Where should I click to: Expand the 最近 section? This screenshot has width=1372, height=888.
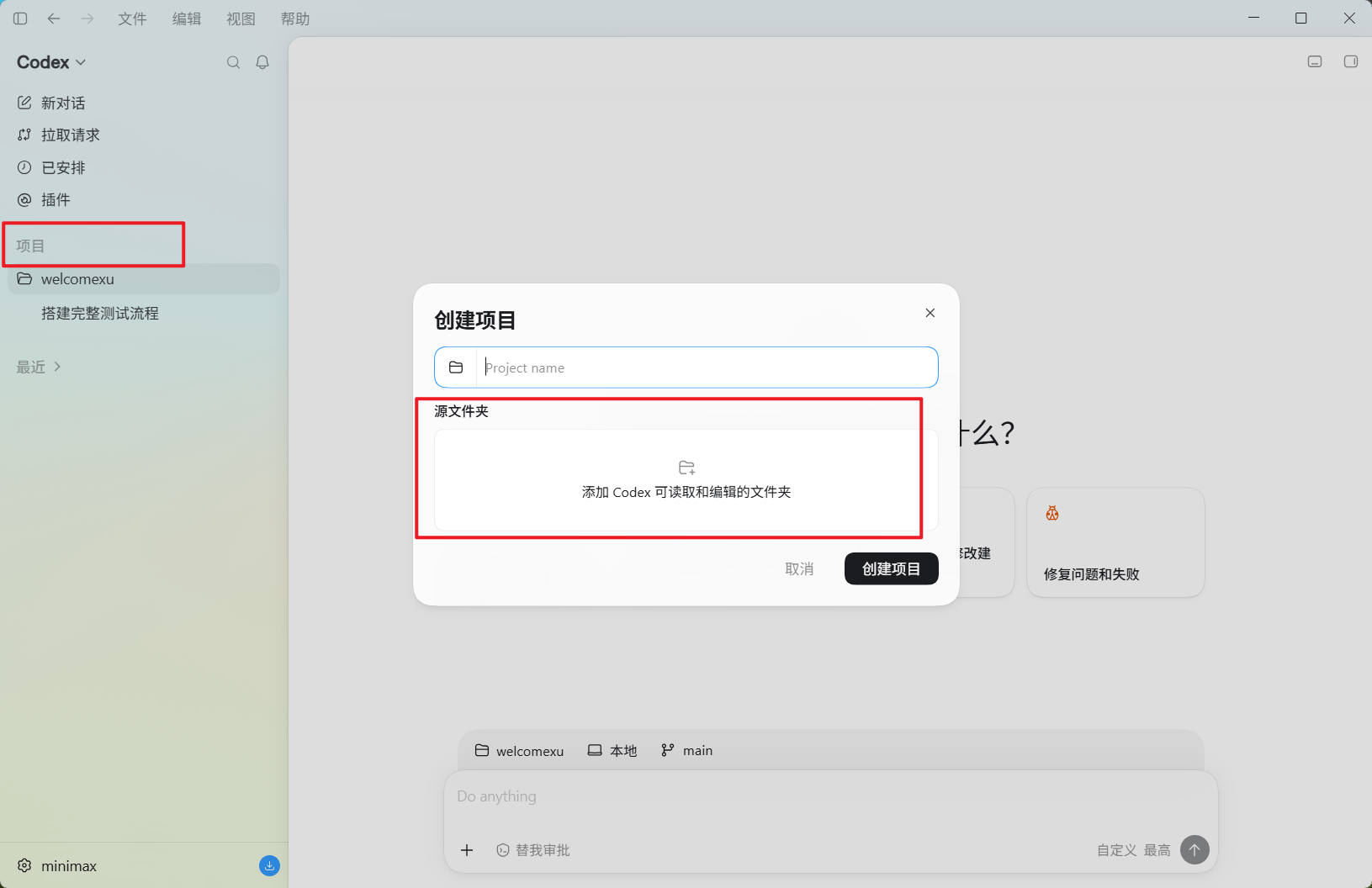click(x=39, y=367)
